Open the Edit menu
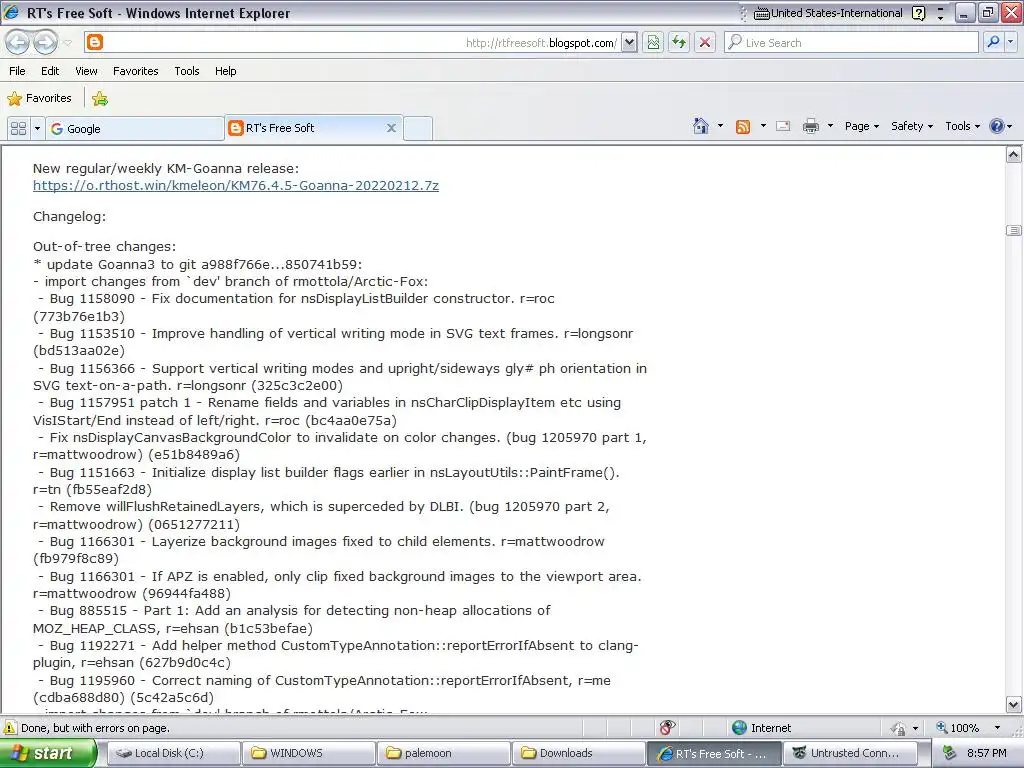 50,71
